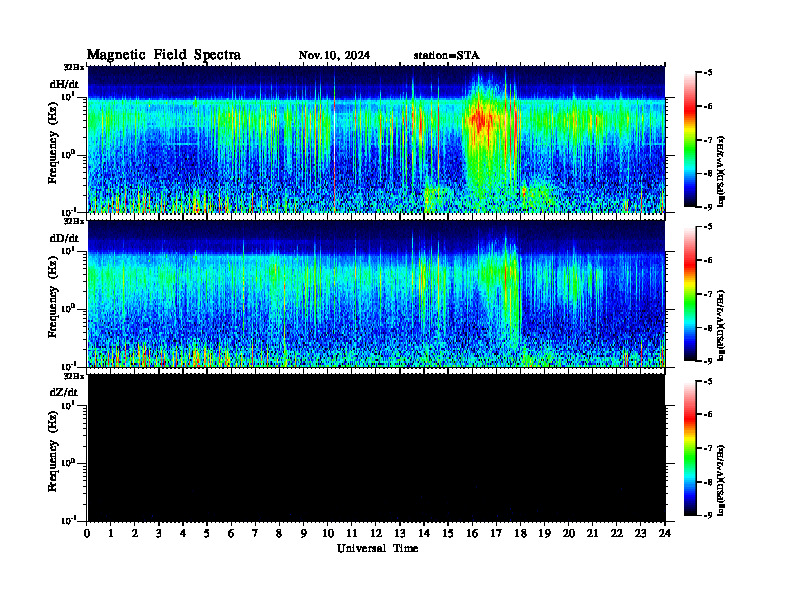This screenshot has width=792, height=612.
Task: Click hour tick "1" on the time axis
Action: click(111, 534)
